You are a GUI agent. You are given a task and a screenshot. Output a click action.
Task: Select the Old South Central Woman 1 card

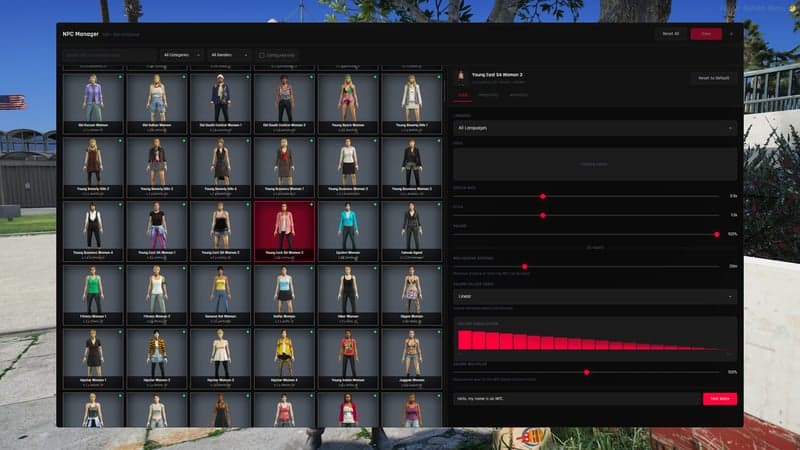pyautogui.click(x=220, y=104)
